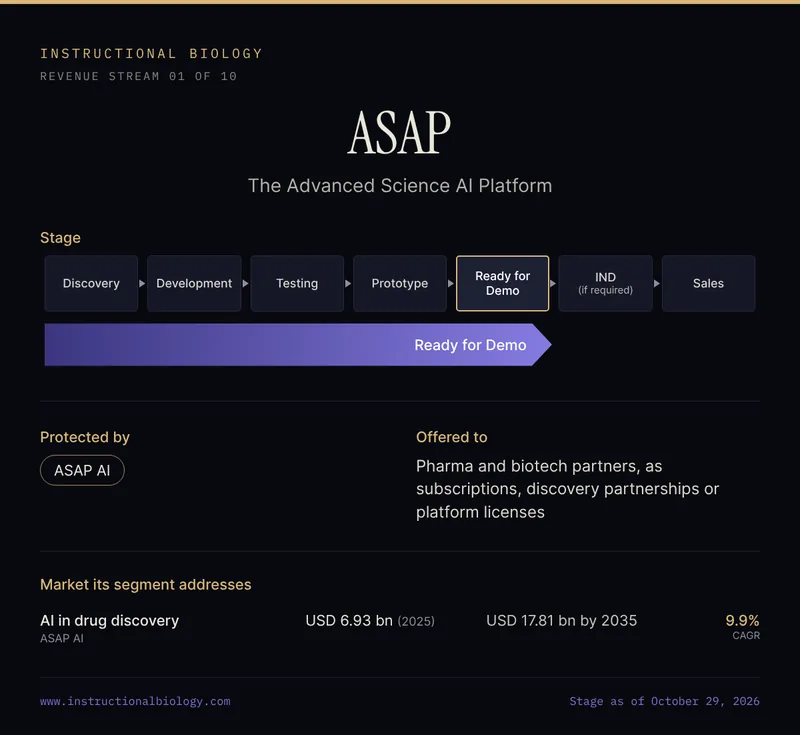
Task: Select the IND (if required) stage box
Action: coord(606,283)
